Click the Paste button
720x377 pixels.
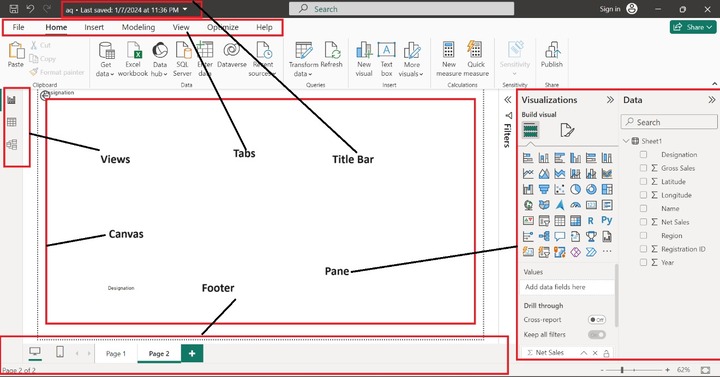point(16,55)
